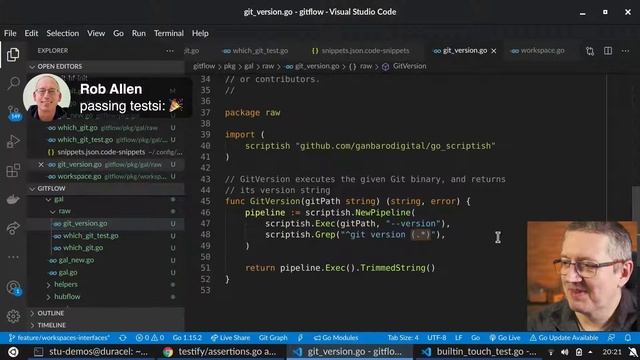Click the open changes compare icon
The height and width of the screenshot is (360, 640).
[x=590, y=51]
